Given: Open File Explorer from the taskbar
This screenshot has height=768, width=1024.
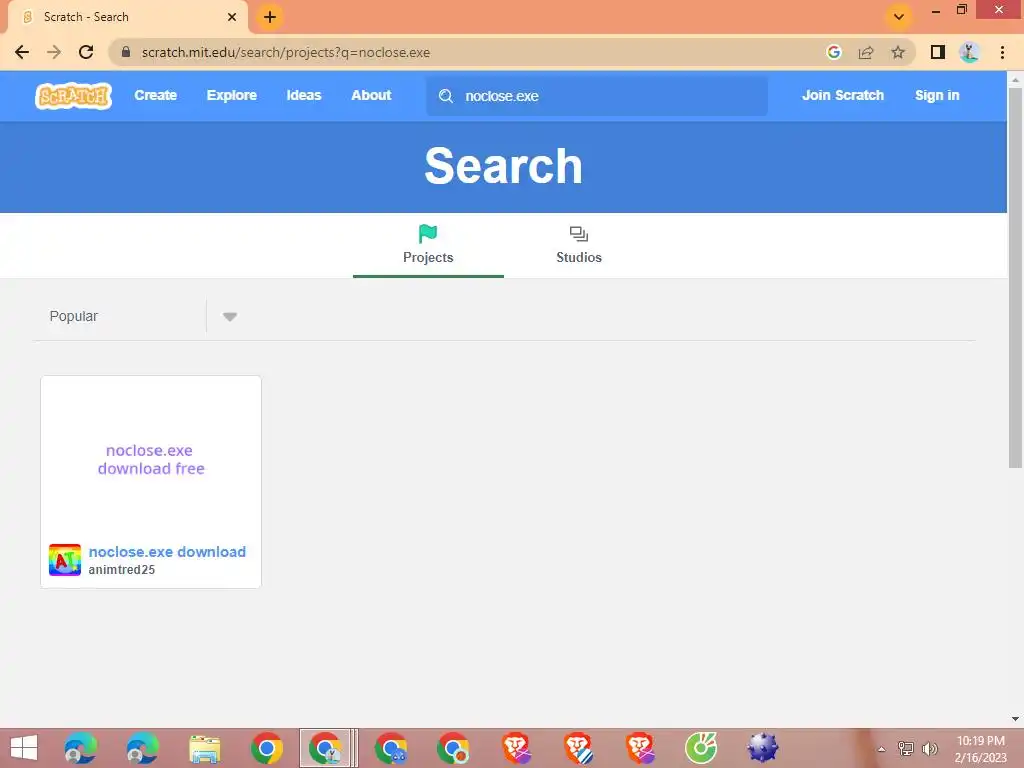Looking at the screenshot, I should 204,748.
